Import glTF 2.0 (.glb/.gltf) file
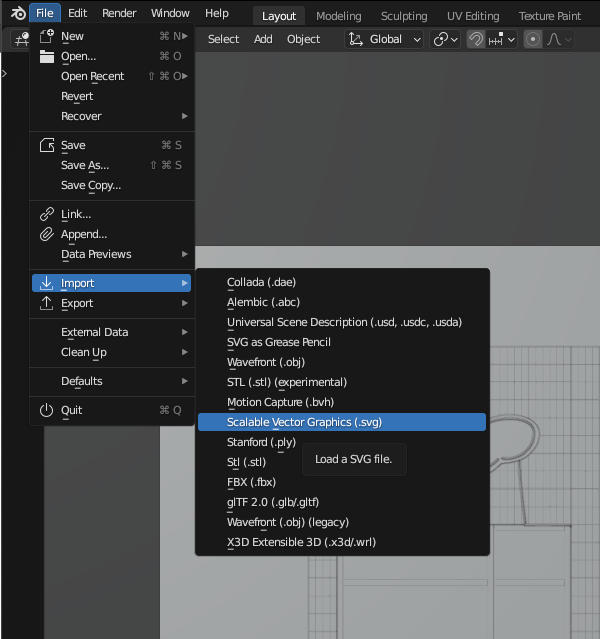 coord(342,502)
